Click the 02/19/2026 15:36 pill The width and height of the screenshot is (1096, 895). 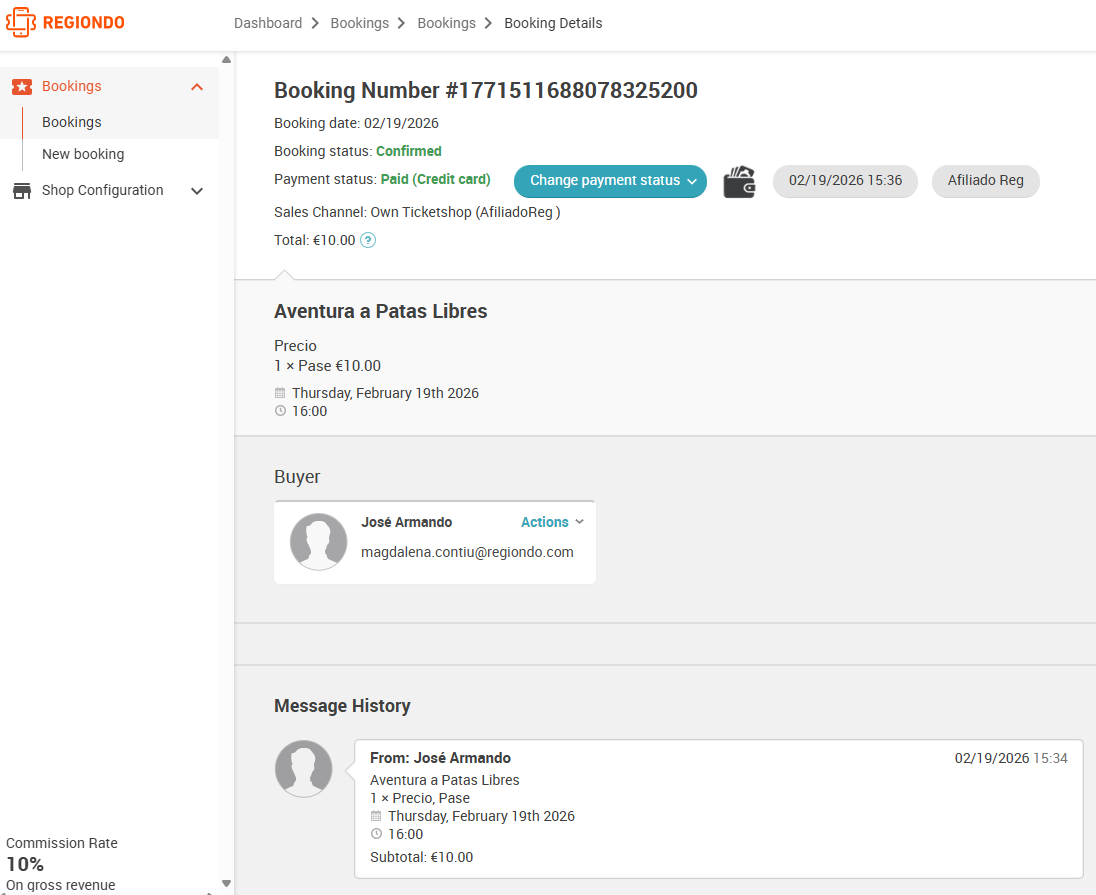845,181
